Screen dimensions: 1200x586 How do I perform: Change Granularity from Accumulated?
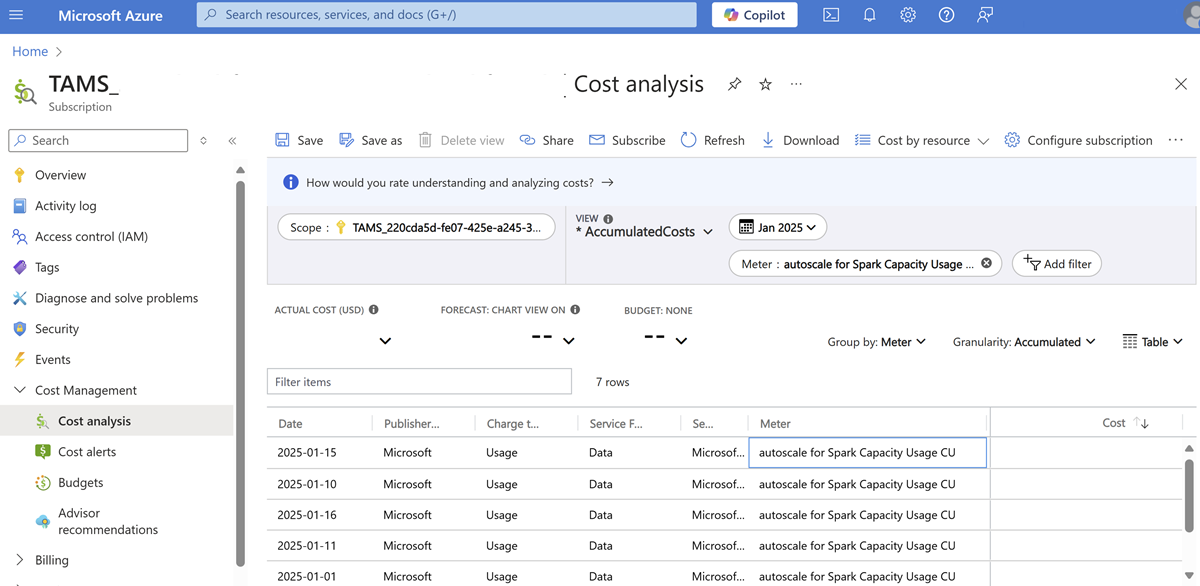(1024, 342)
